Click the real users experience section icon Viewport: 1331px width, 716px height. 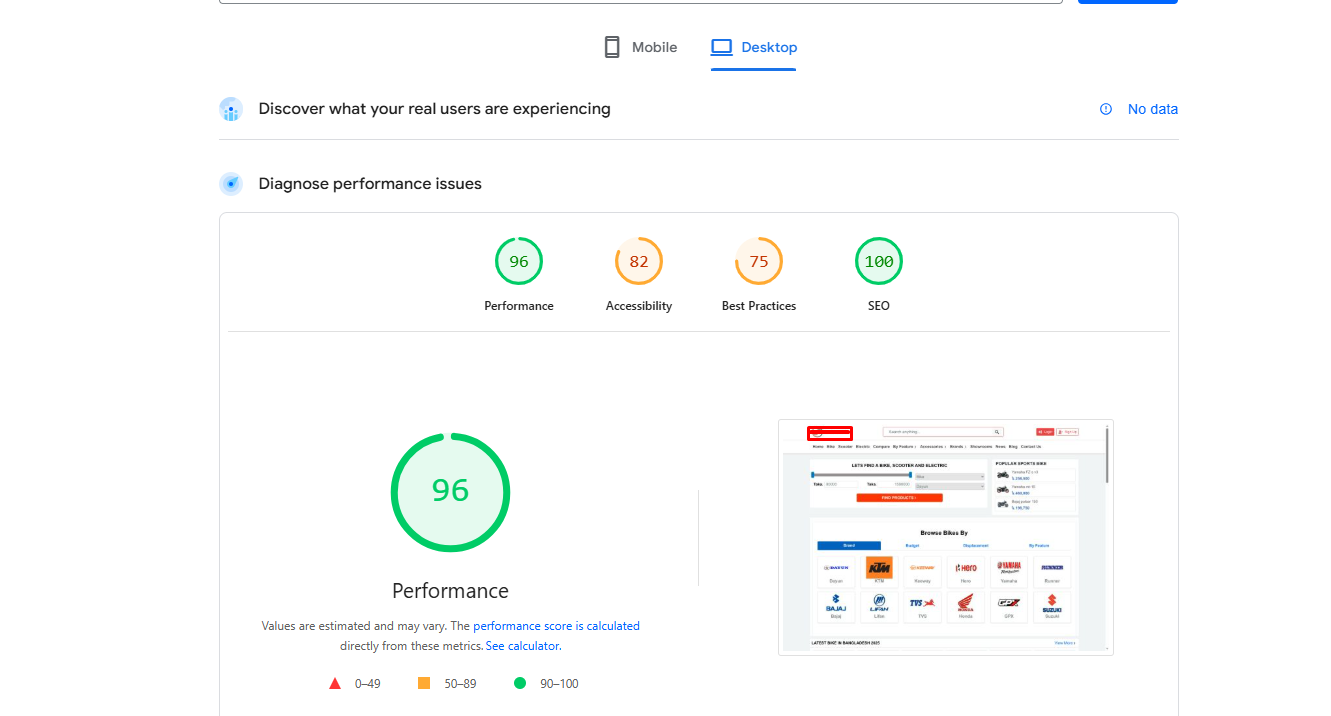pyautogui.click(x=231, y=109)
